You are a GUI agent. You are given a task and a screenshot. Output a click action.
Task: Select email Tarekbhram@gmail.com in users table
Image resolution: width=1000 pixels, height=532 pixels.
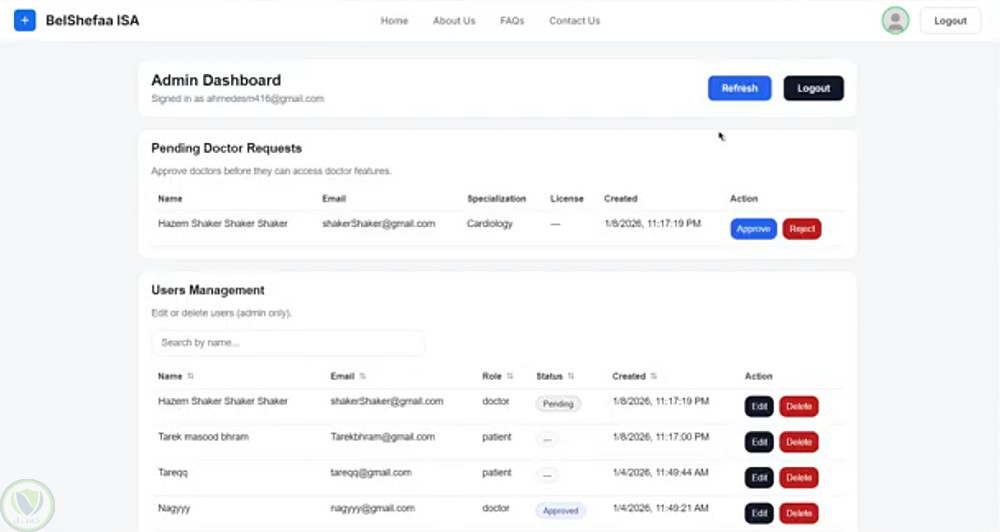pos(383,437)
